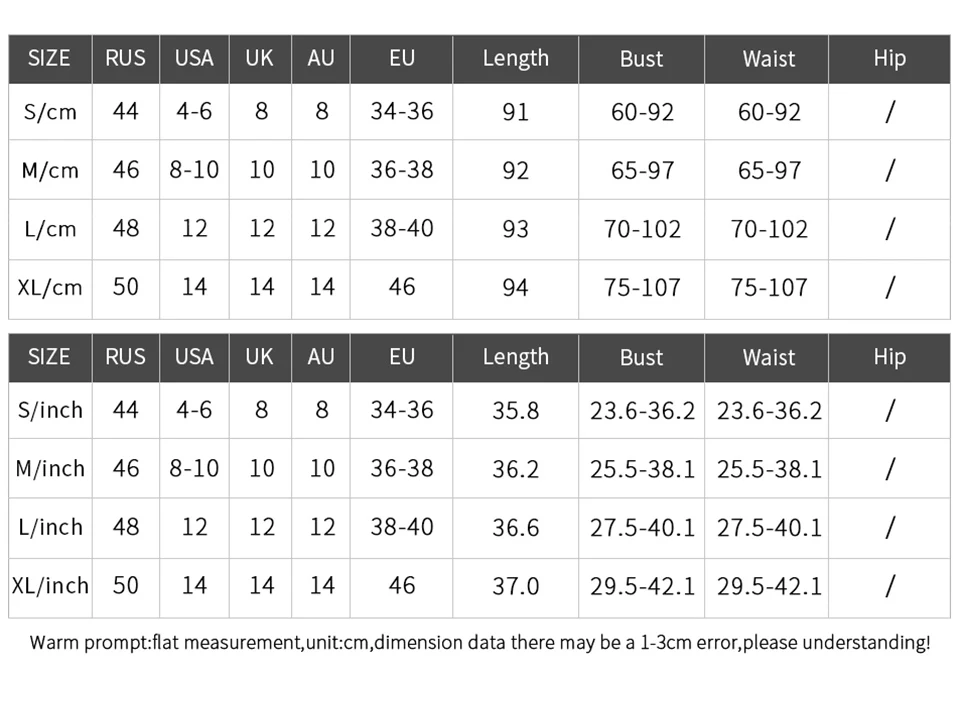
Task: Click the L/inch row label
Action: [50, 527]
